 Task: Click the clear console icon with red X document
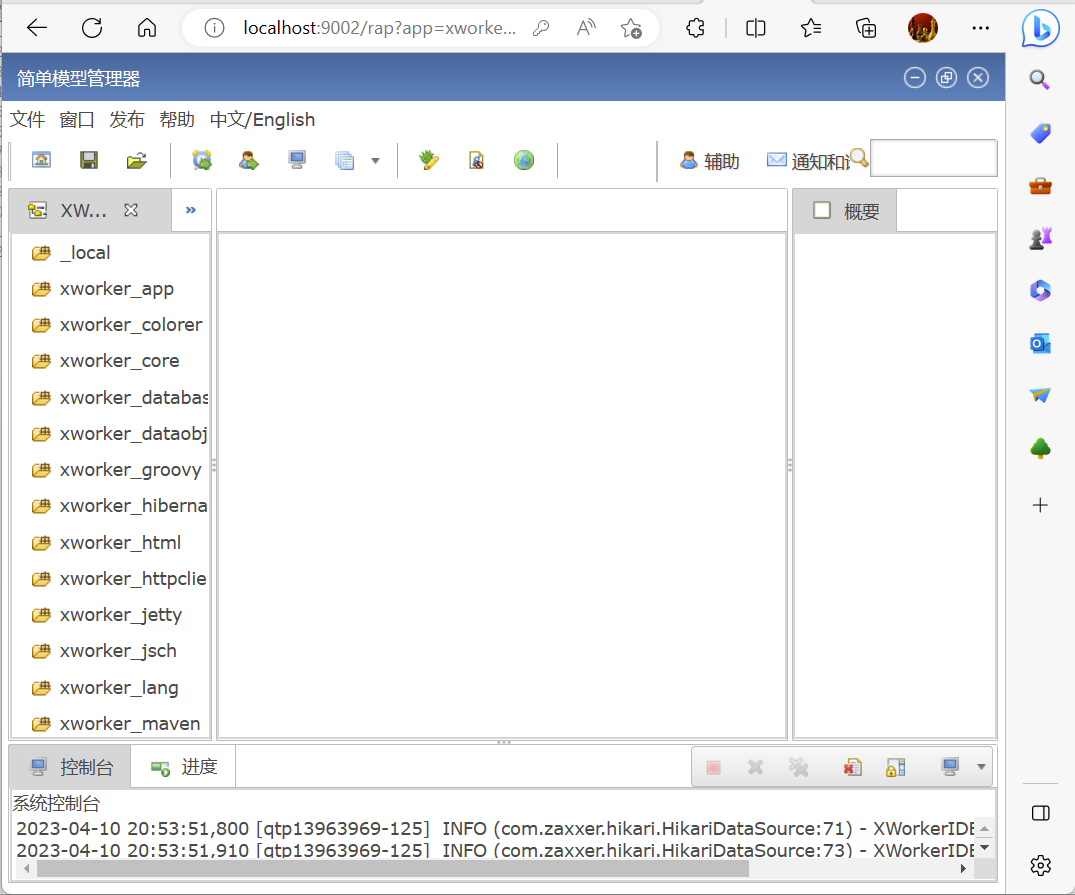pyautogui.click(x=852, y=767)
